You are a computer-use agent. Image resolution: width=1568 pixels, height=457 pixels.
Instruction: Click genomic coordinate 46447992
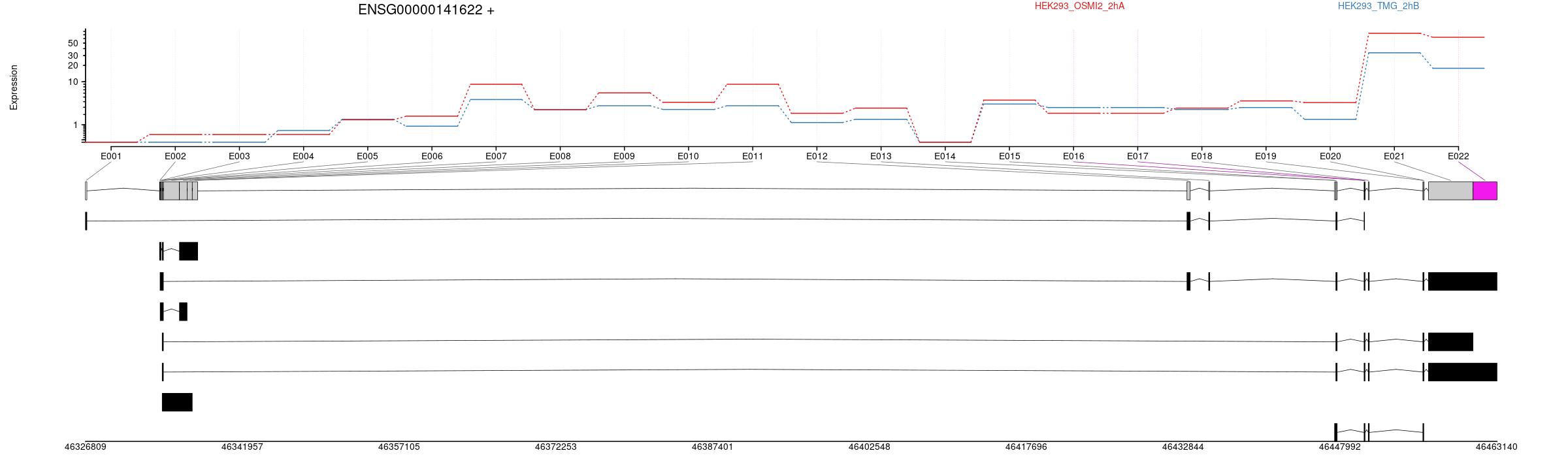[x=1339, y=447]
